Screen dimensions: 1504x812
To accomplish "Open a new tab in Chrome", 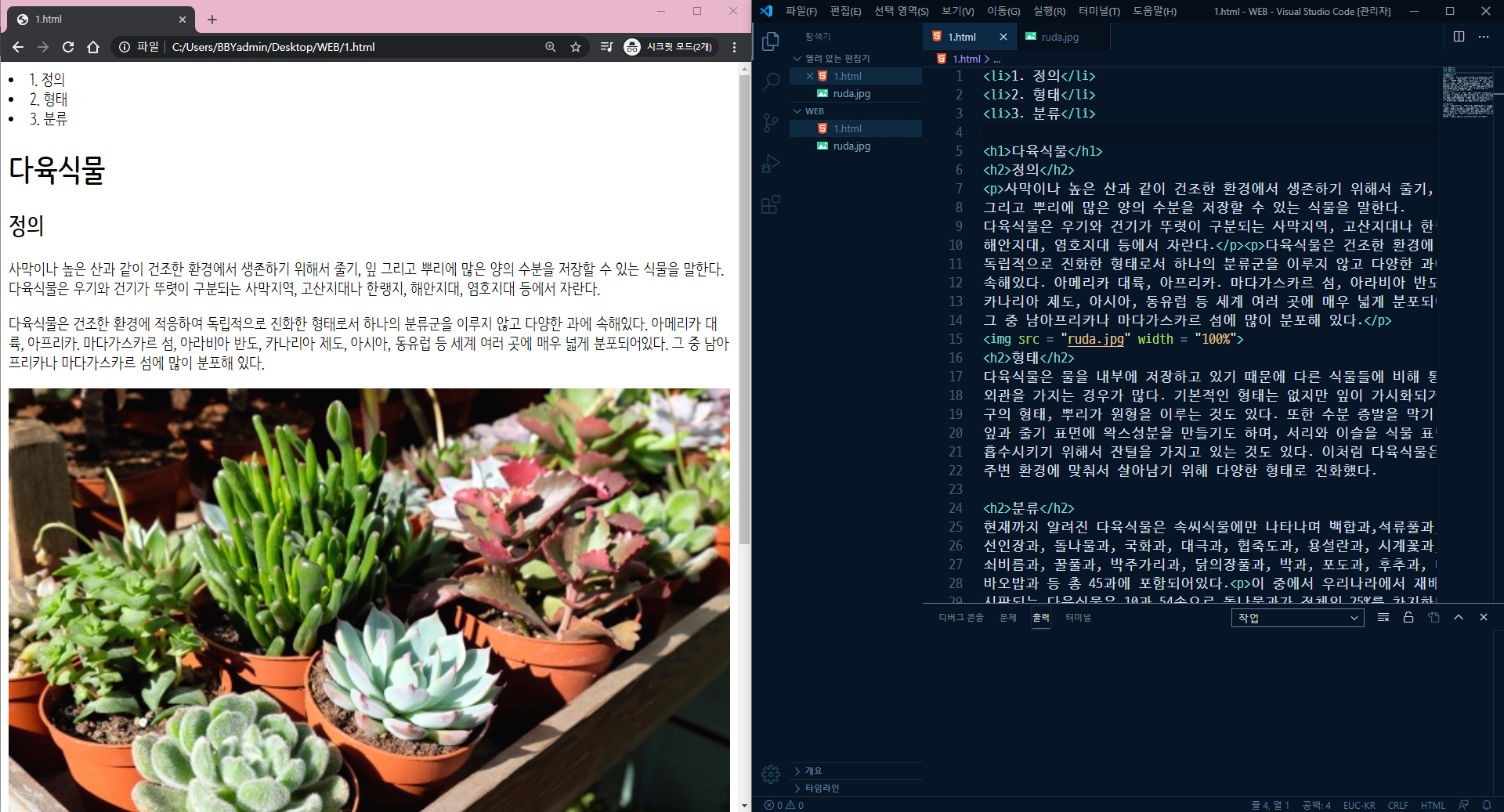I will pyautogui.click(x=212, y=20).
